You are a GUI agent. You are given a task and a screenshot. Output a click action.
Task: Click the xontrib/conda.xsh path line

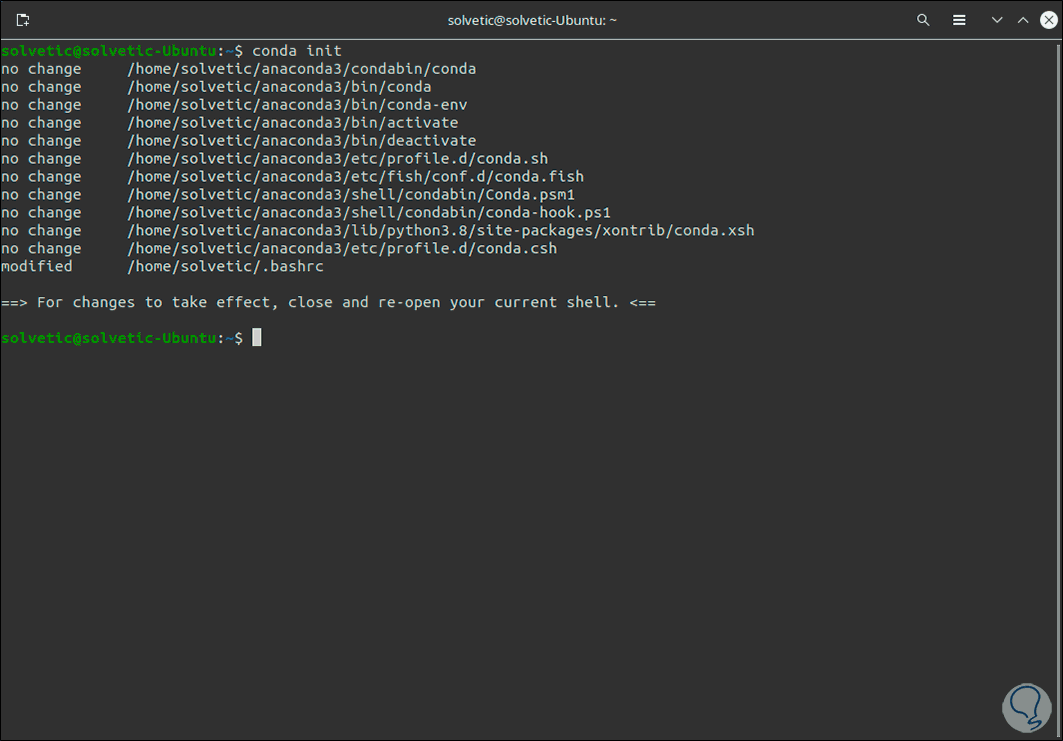[x=440, y=231]
